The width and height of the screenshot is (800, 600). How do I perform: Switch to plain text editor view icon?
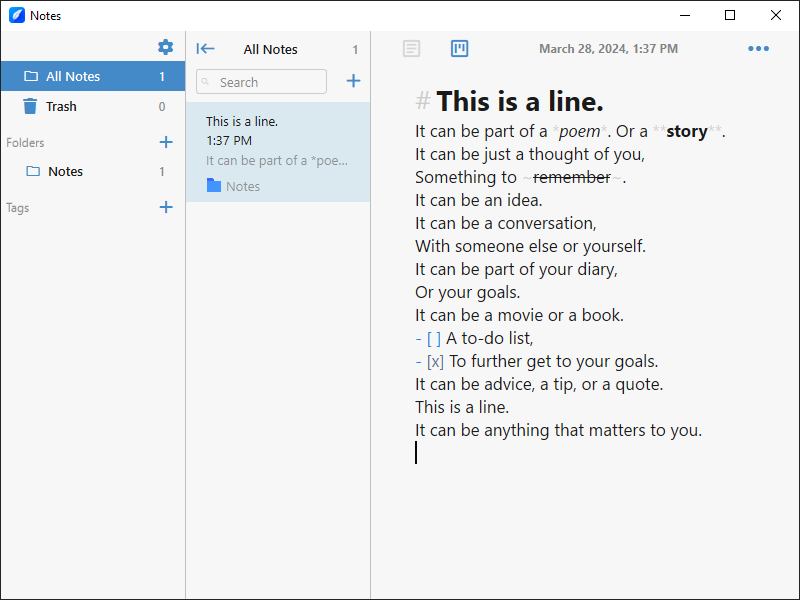tap(411, 49)
